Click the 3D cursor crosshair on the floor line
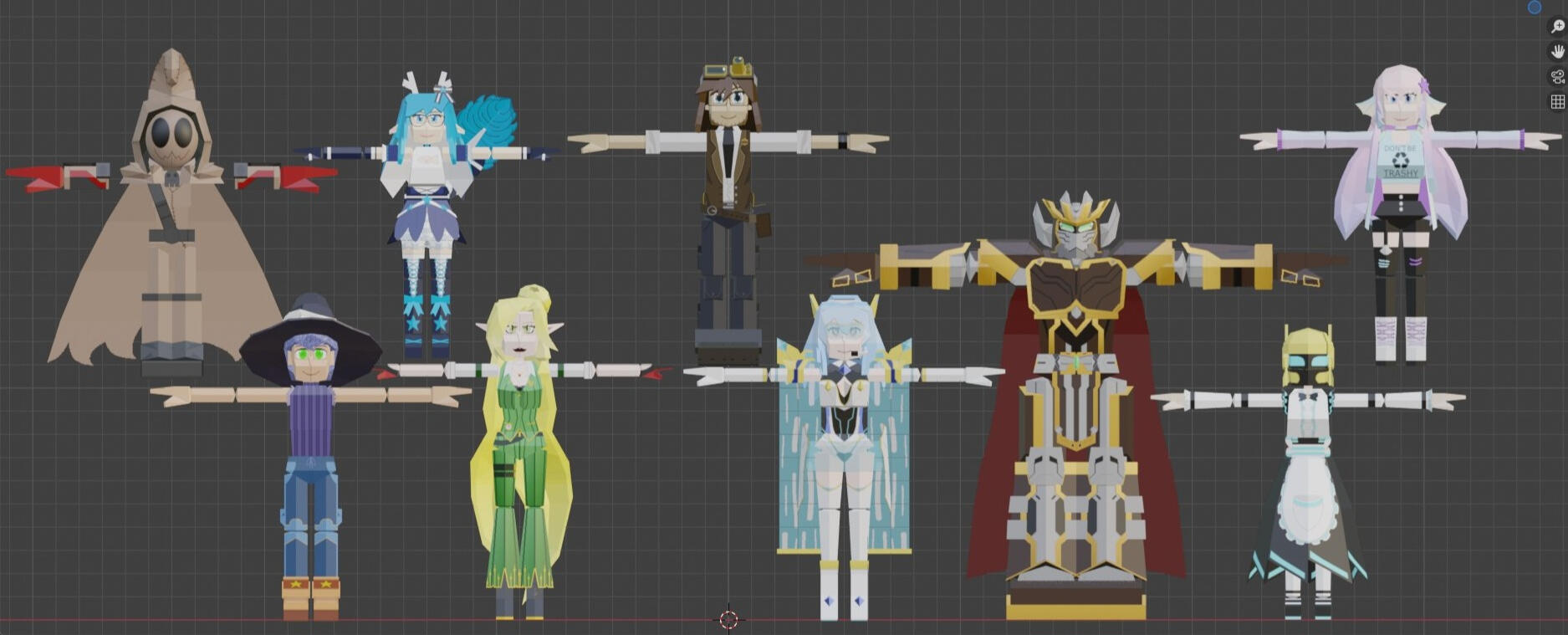This screenshot has width=1568, height=635. tap(728, 619)
